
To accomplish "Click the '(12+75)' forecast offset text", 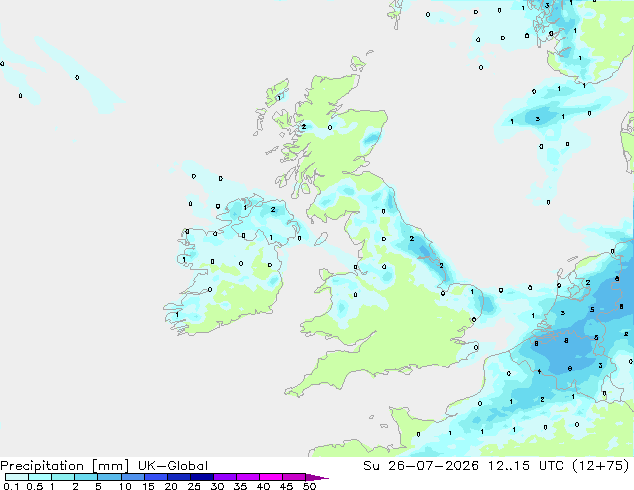I will [x=601, y=466].
